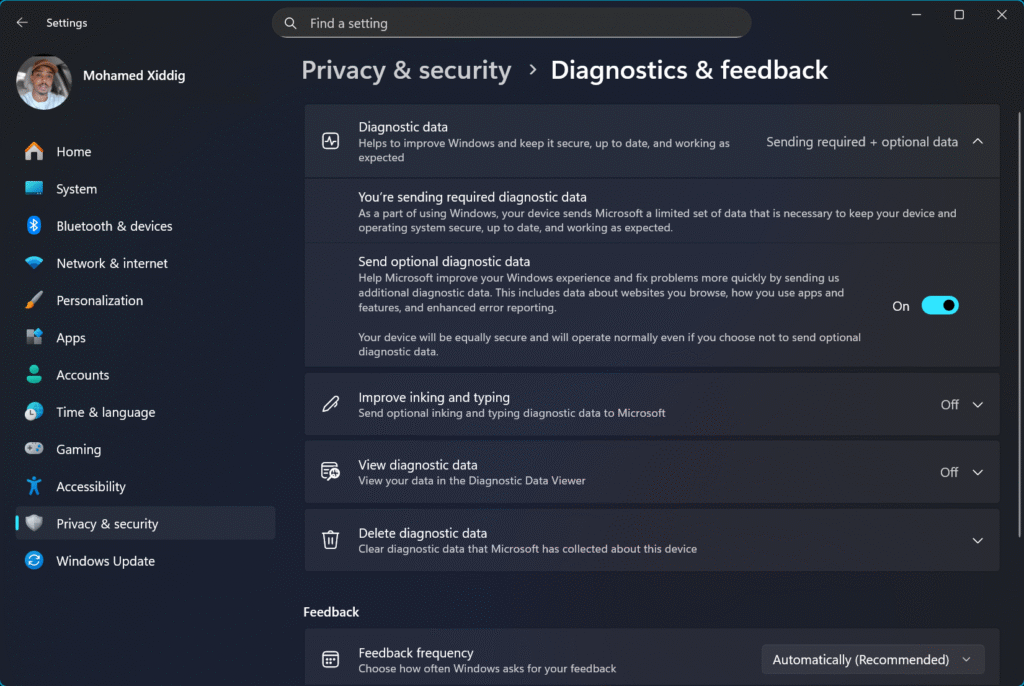Click the Delete diagnostic data trash icon
Viewport: 1024px width, 686px height.
330,540
